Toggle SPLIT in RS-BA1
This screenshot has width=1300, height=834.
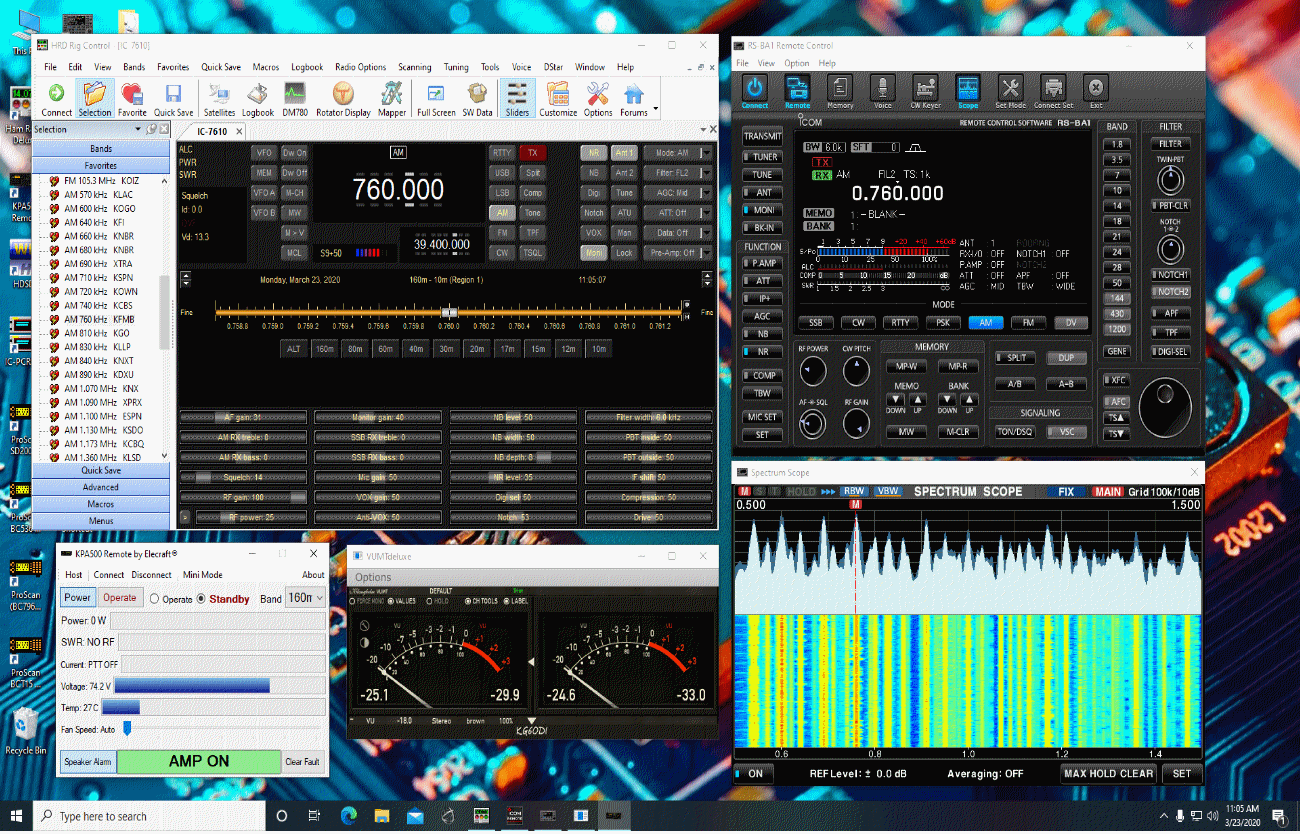pyautogui.click(x=1013, y=357)
